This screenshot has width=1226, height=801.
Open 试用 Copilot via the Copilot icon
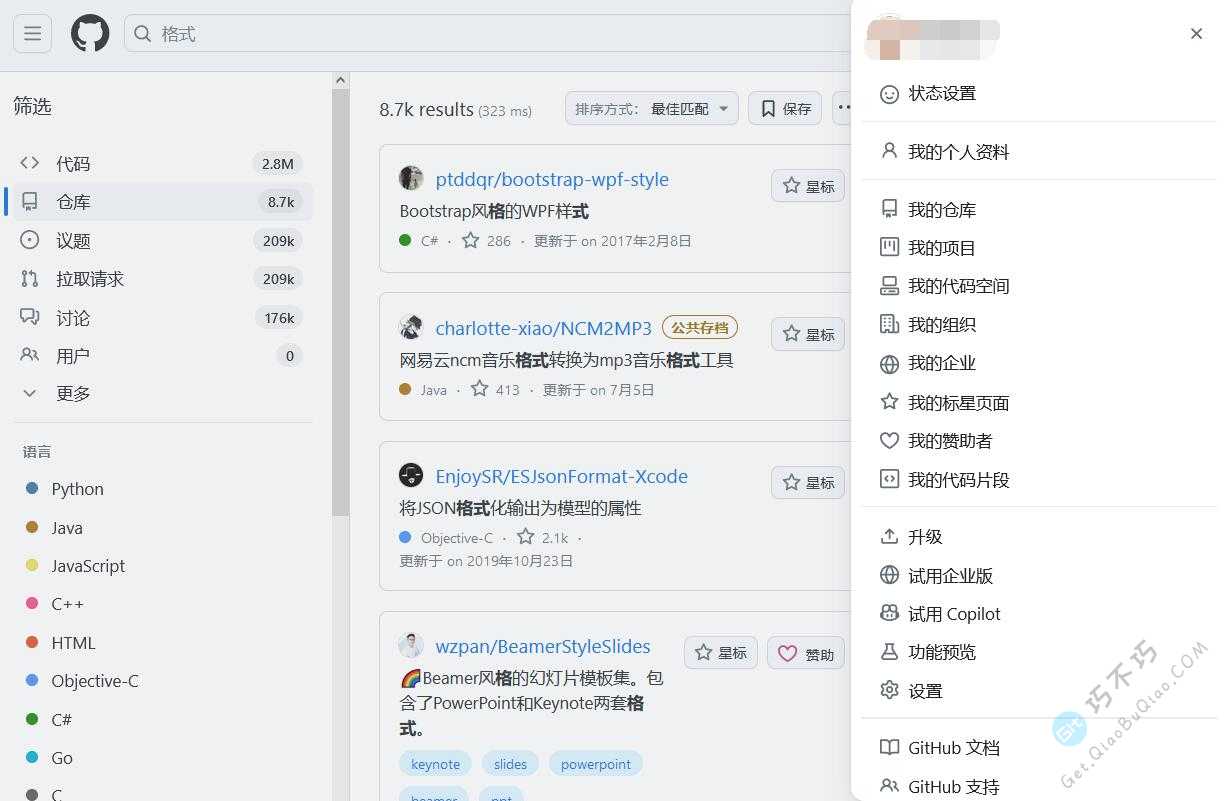[x=890, y=613]
